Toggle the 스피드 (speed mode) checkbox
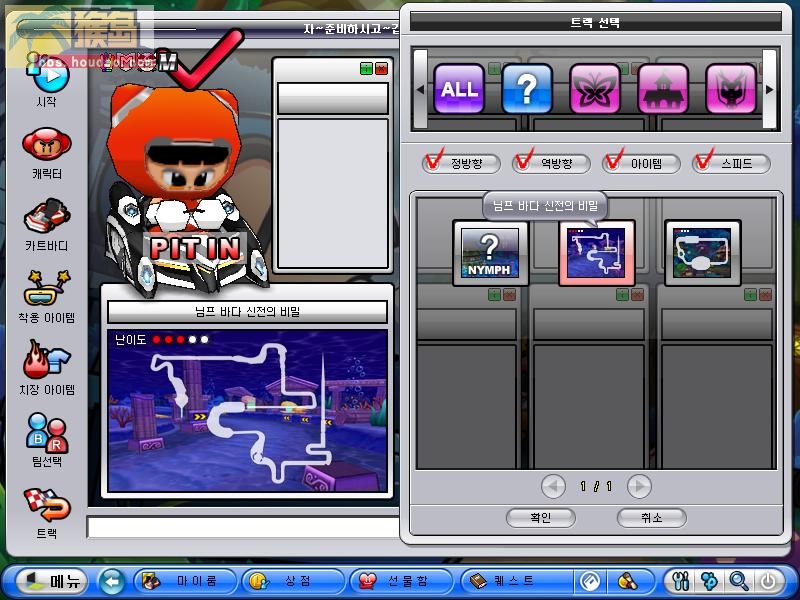The width and height of the screenshot is (800, 600). pyautogui.click(x=703, y=160)
